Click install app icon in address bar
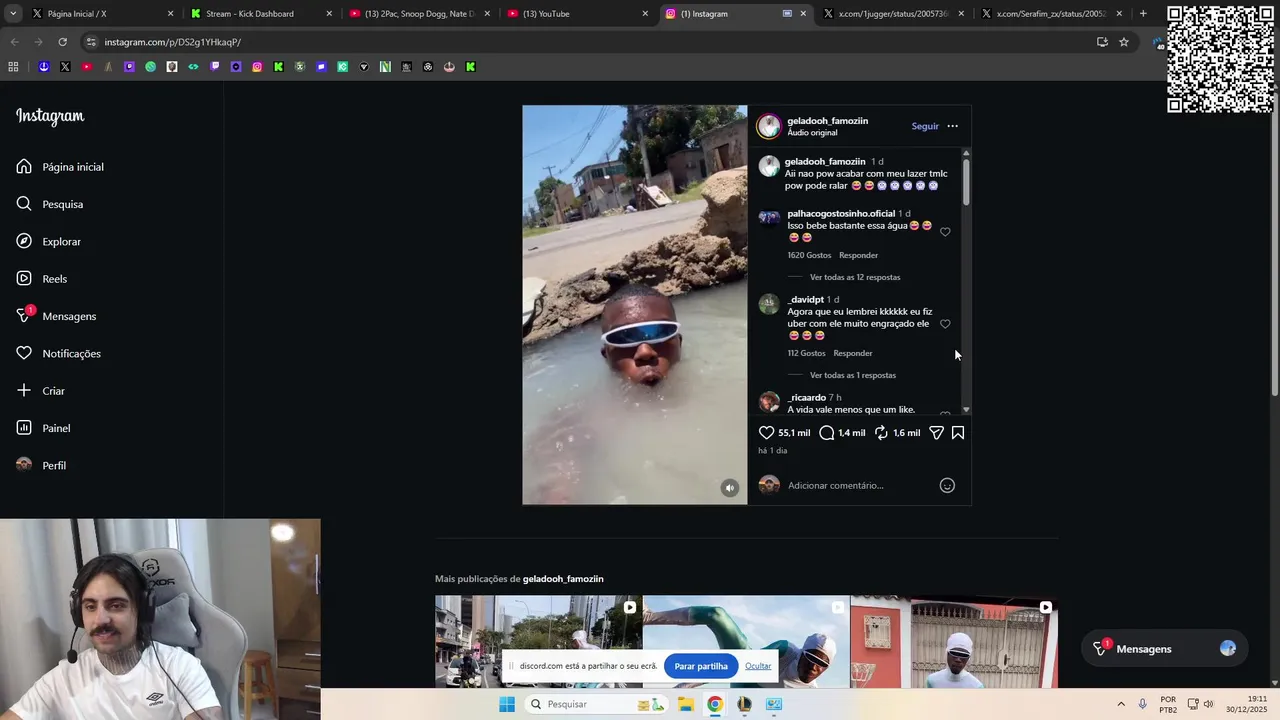 click(1102, 42)
